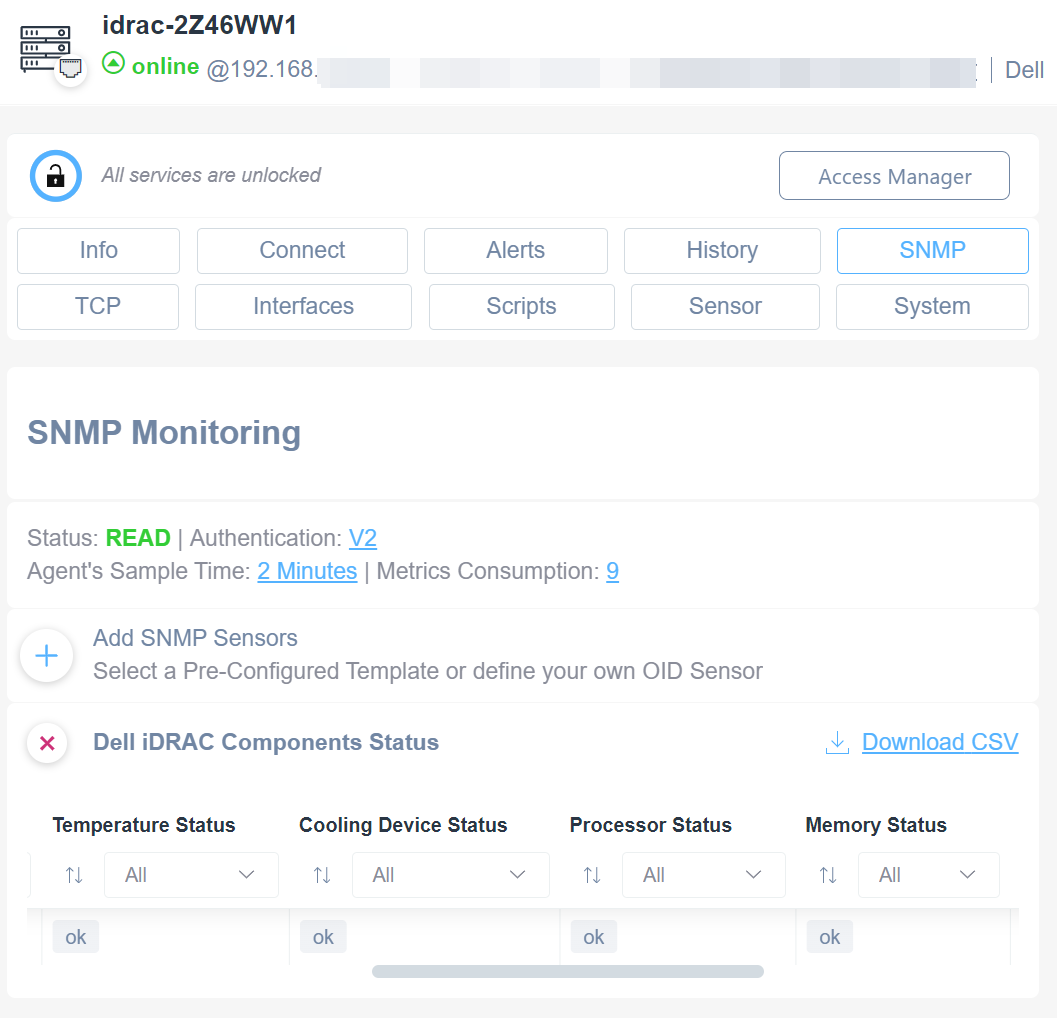Click the horizontal scrollbar under the status table
This screenshot has width=1057, height=1018.
pos(568,971)
